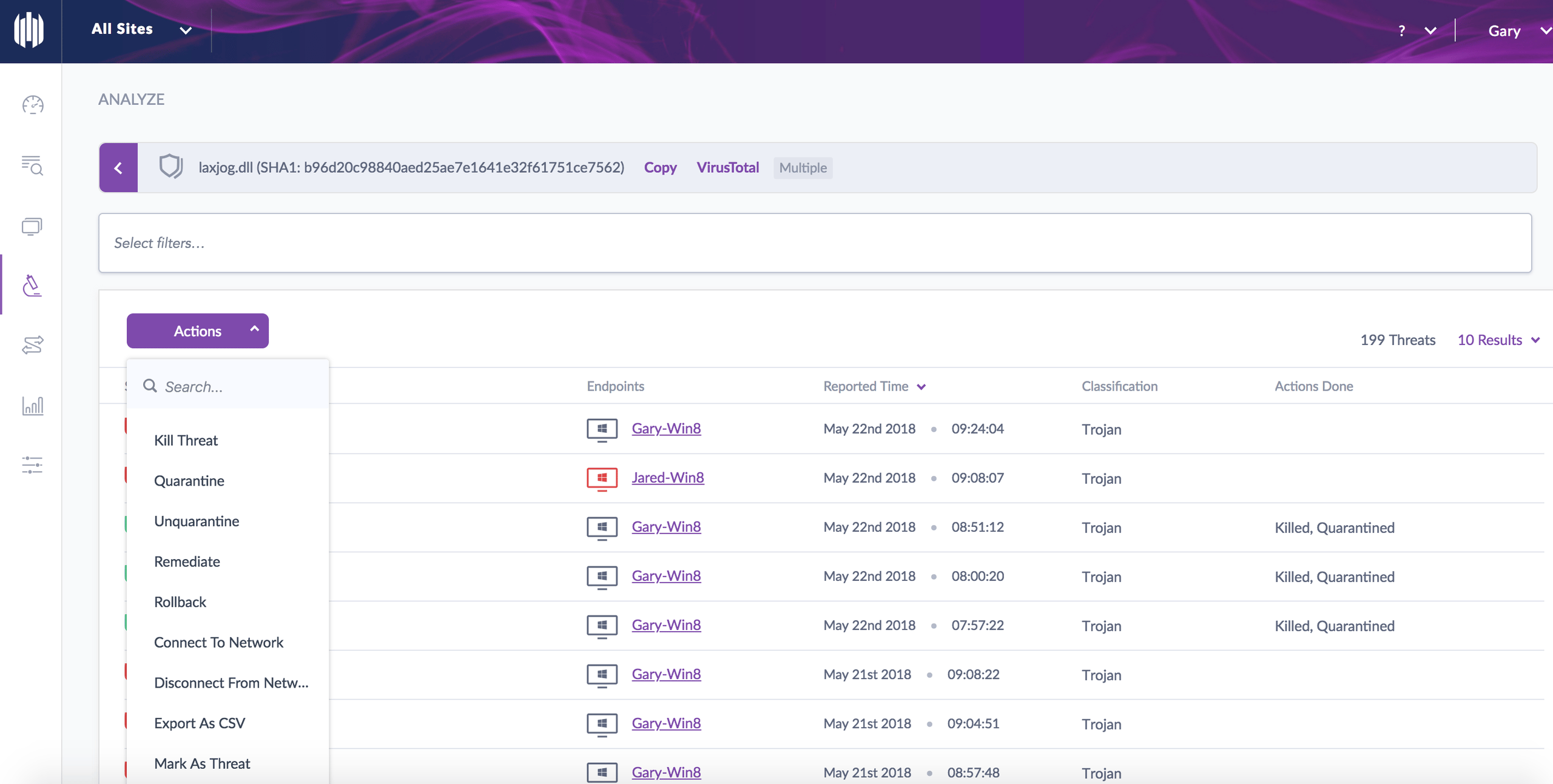This screenshot has height=784, width=1553.
Task: Select Remediate from Actions menu
Action: click(187, 561)
